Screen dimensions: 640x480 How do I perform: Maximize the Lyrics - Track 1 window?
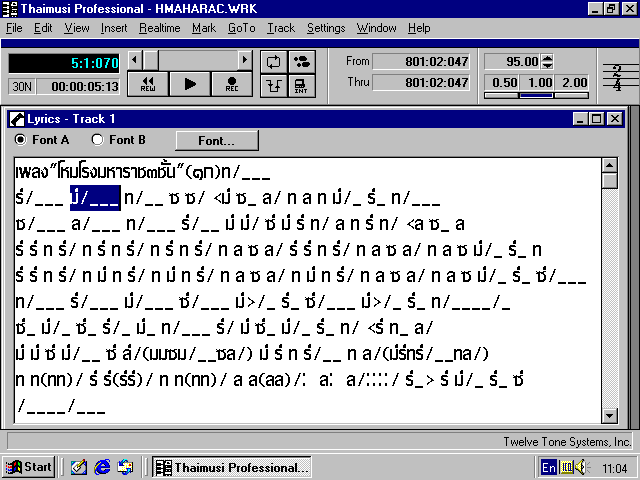596,119
